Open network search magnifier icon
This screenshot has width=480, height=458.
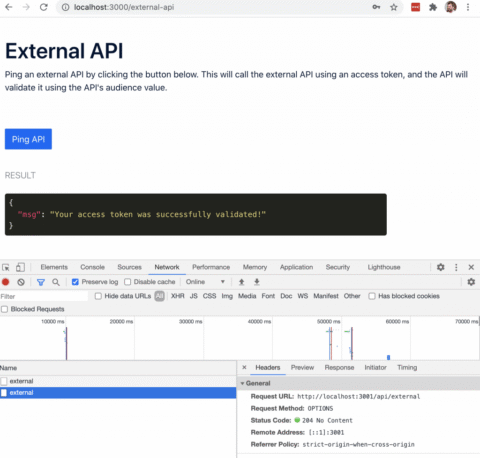pyautogui.click(x=56, y=282)
